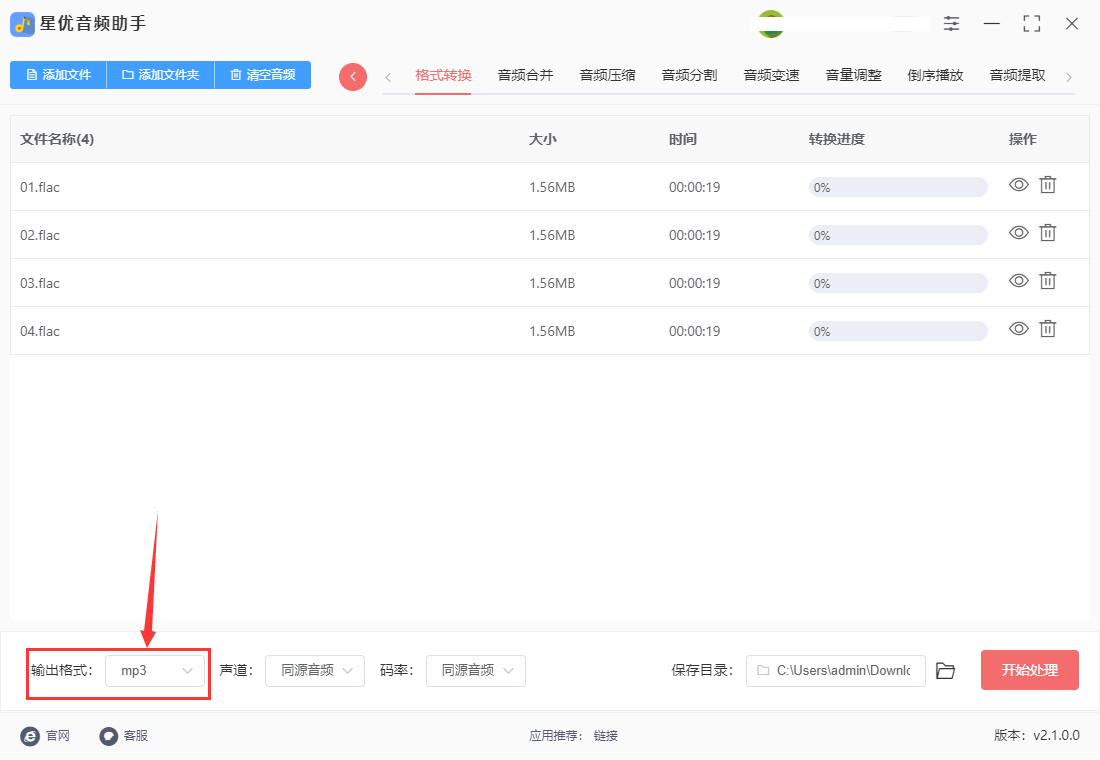The width and height of the screenshot is (1100, 760).
Task: Preview 02.flac with the eye icon
Action: [1018, 233]
